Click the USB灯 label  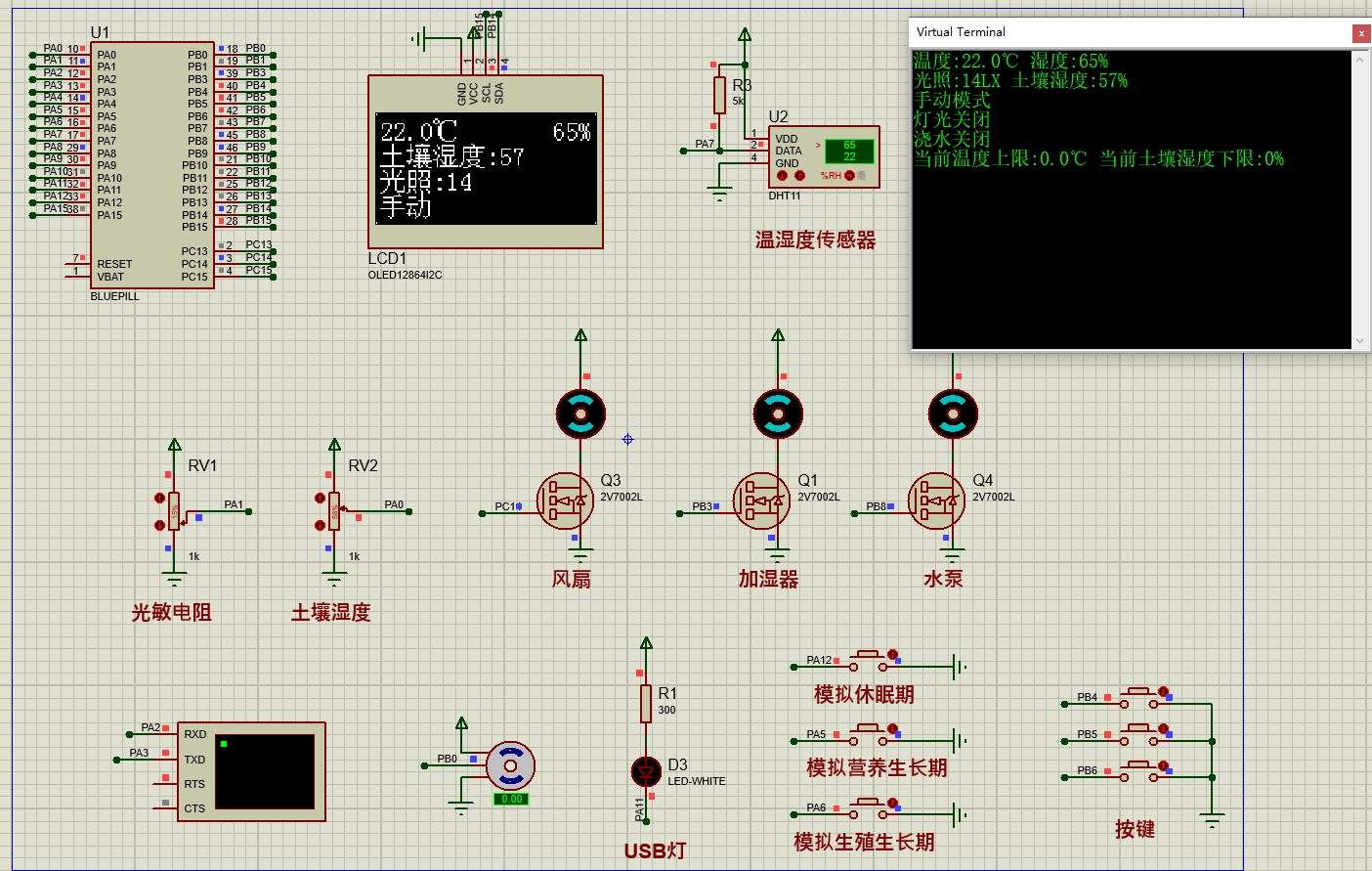pyautogui.click(x=655, y=850)
